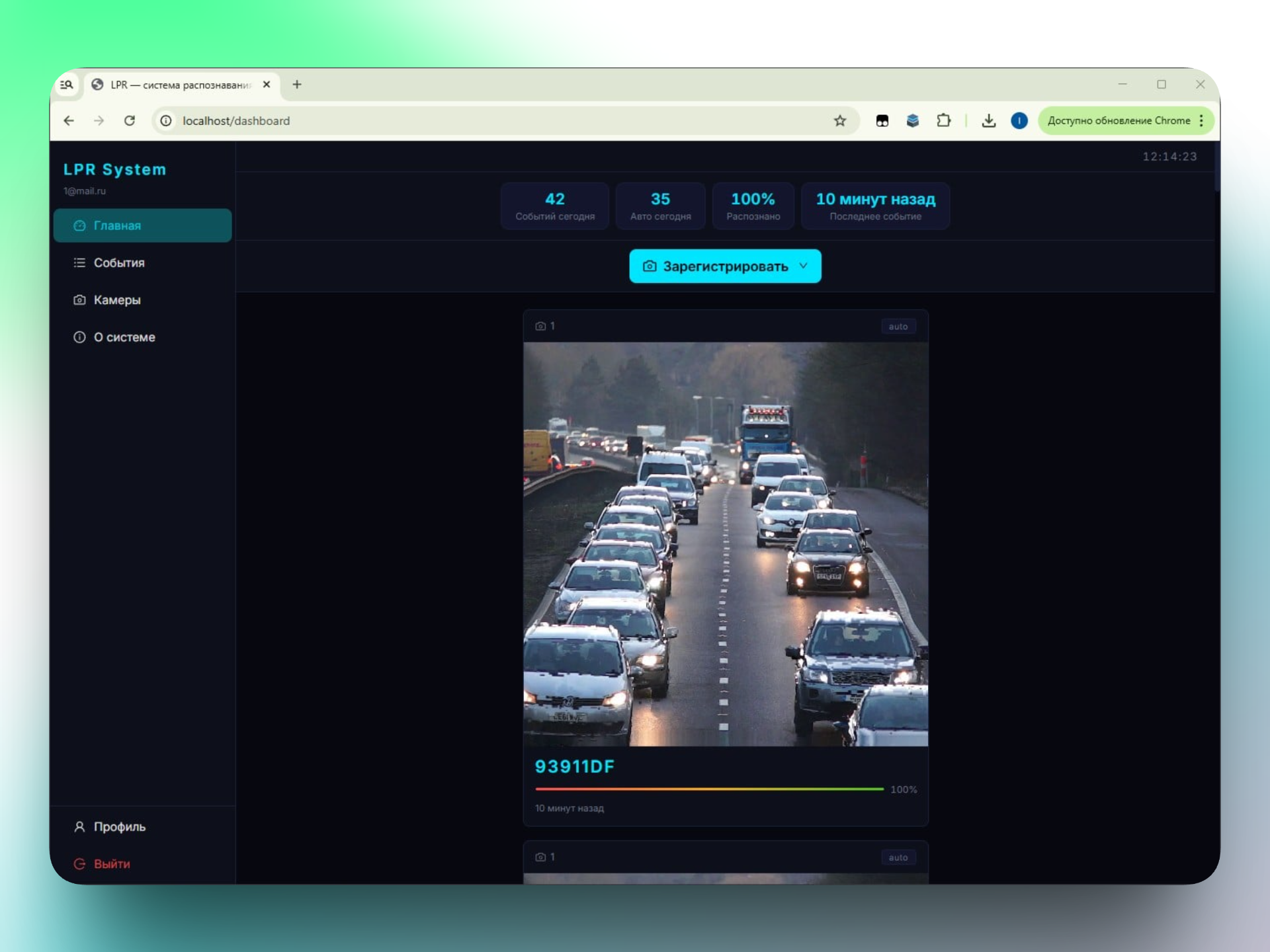This screenshot has width=1270, height=952.
Task: Open the Extensions puzzle icon
Action: [x=944, y=120]
